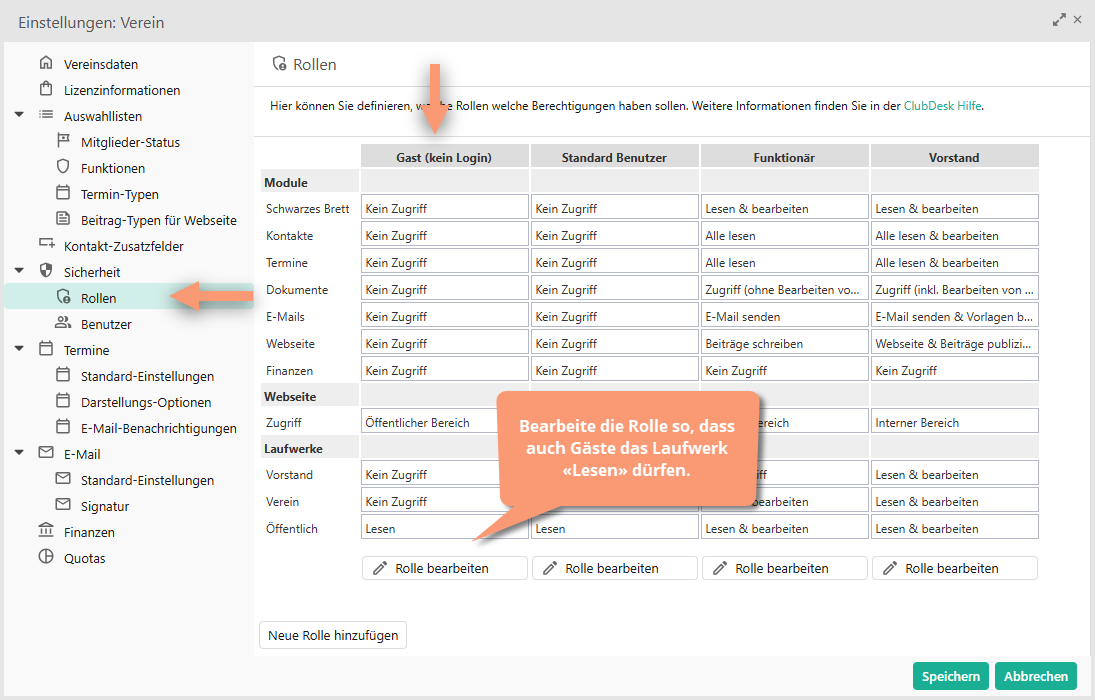Click Gast cell for Schwarzes Brett
The height and width of the screenshot is (700, 1095).
click(444, 208)
